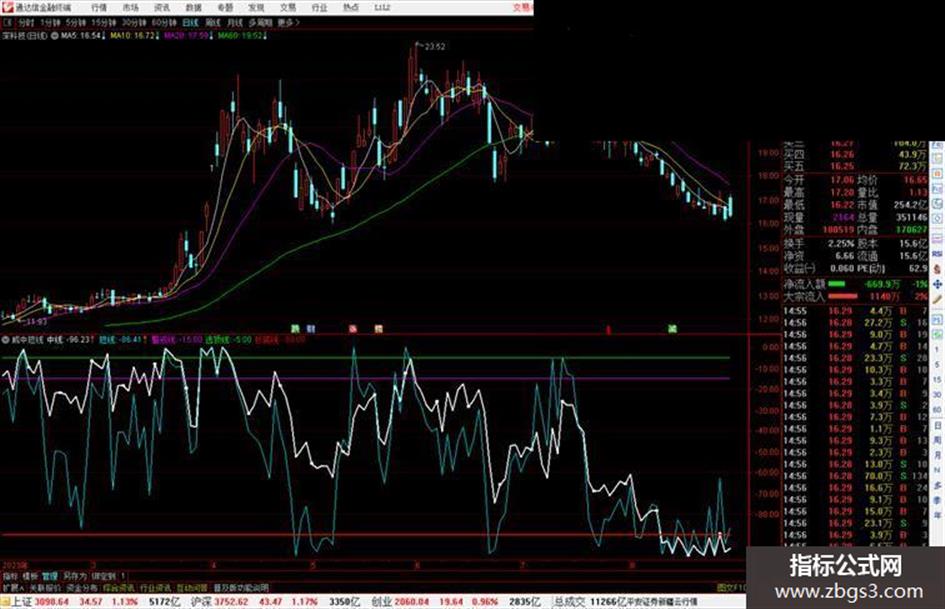Expand the 扩展 panel toggle
The image size is (945, 609).
tap(13, 587)
